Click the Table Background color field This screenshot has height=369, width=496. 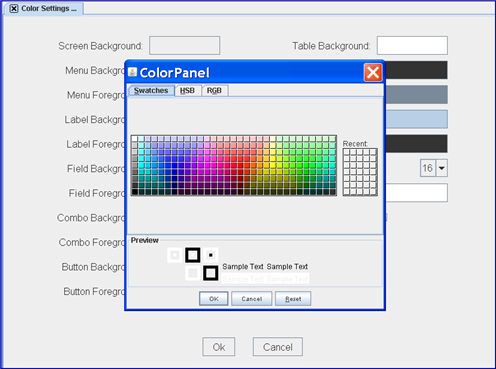pos(412,45)
